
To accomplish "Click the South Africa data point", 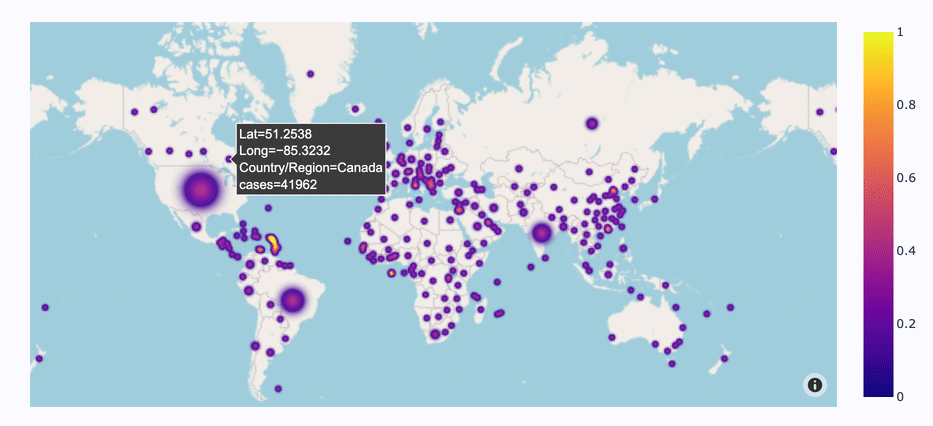I will [435, 334].
